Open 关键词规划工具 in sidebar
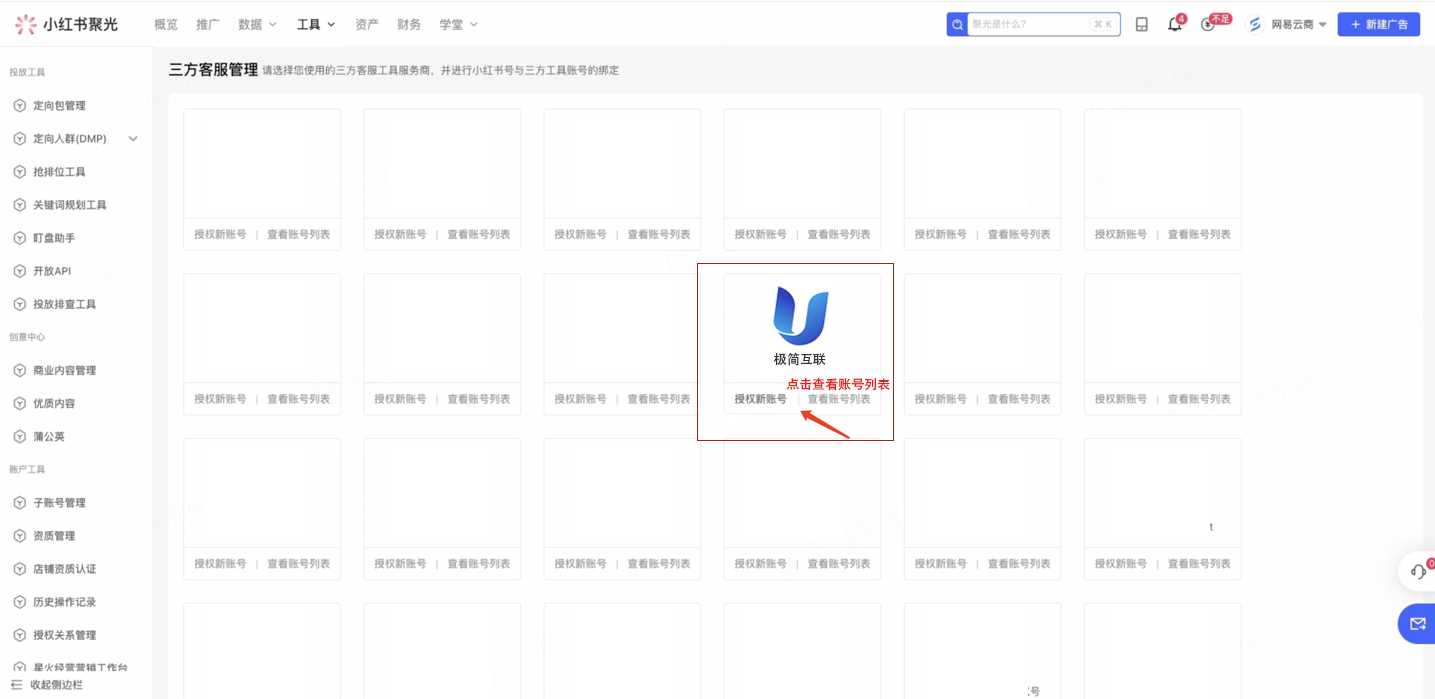Screen dimensions: 1435x699 coord(69,205)
